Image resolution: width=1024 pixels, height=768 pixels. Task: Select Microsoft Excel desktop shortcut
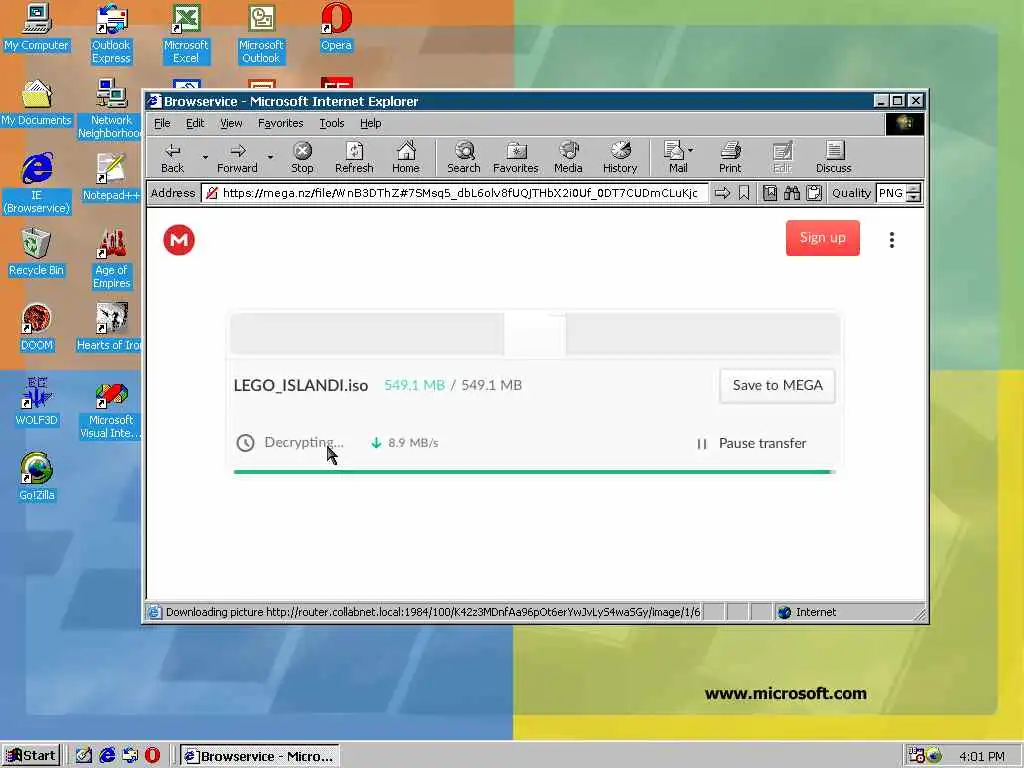tap(186, 34)
